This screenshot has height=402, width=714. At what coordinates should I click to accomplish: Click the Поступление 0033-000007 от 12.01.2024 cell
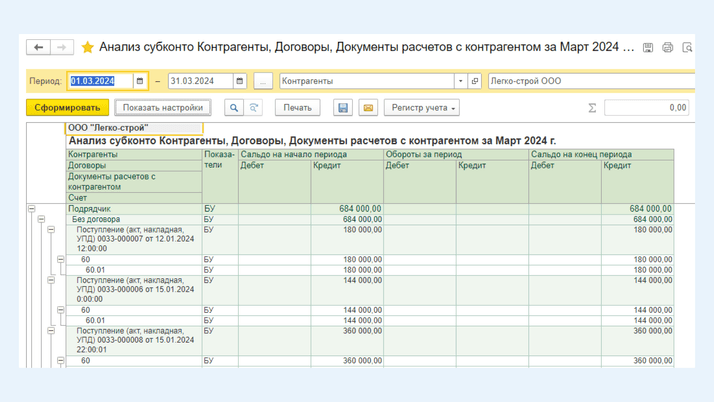pyautogui.click(x=135, y=239)
